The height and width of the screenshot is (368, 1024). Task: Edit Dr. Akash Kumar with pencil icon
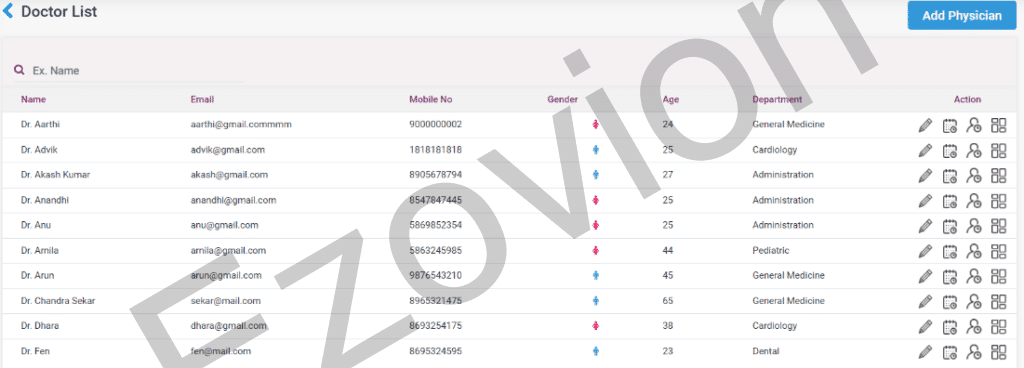(925, 176)
